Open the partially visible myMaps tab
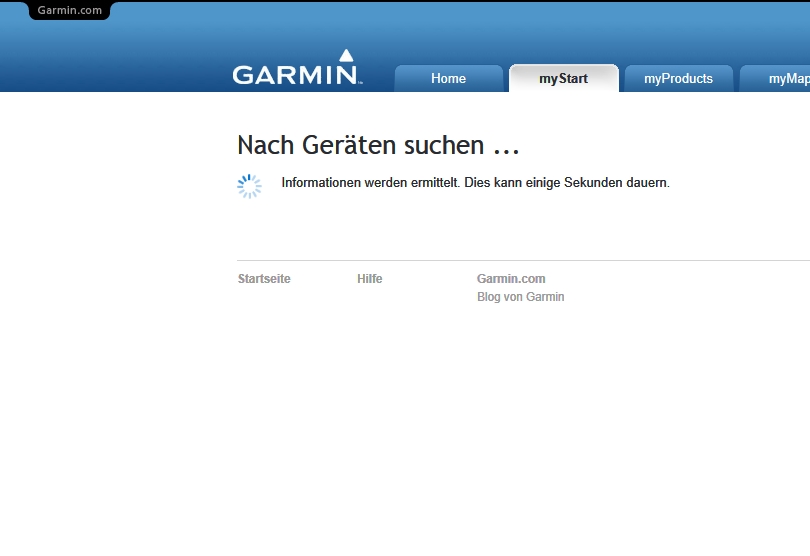Image resolution: width=810 pixels, height=556 pixels. [x=784, y=78]
